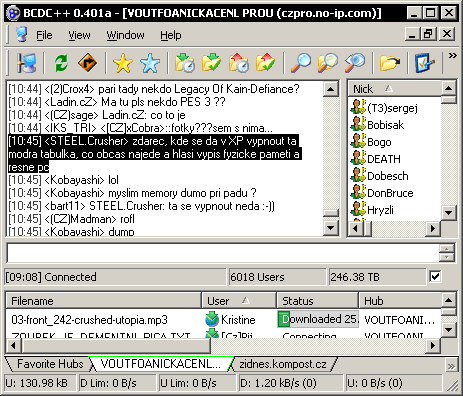Click Downloaded progress bar for Kristine
This screenshot has width=463, height=396.
(318, 319)
